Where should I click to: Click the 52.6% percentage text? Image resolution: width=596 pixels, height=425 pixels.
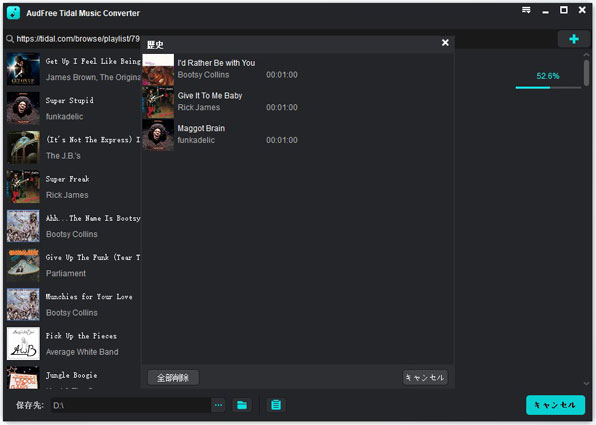[548, 76]
